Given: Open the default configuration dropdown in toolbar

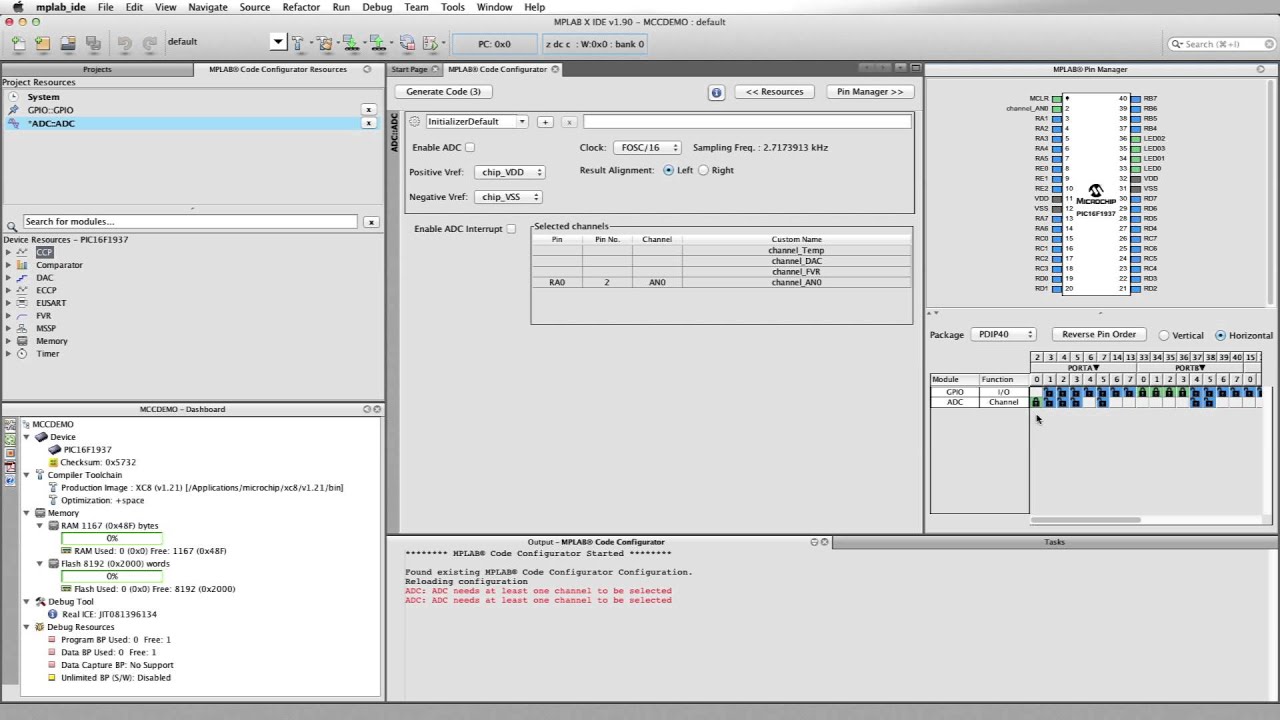Looking at the screenshot, I should 278,42.
